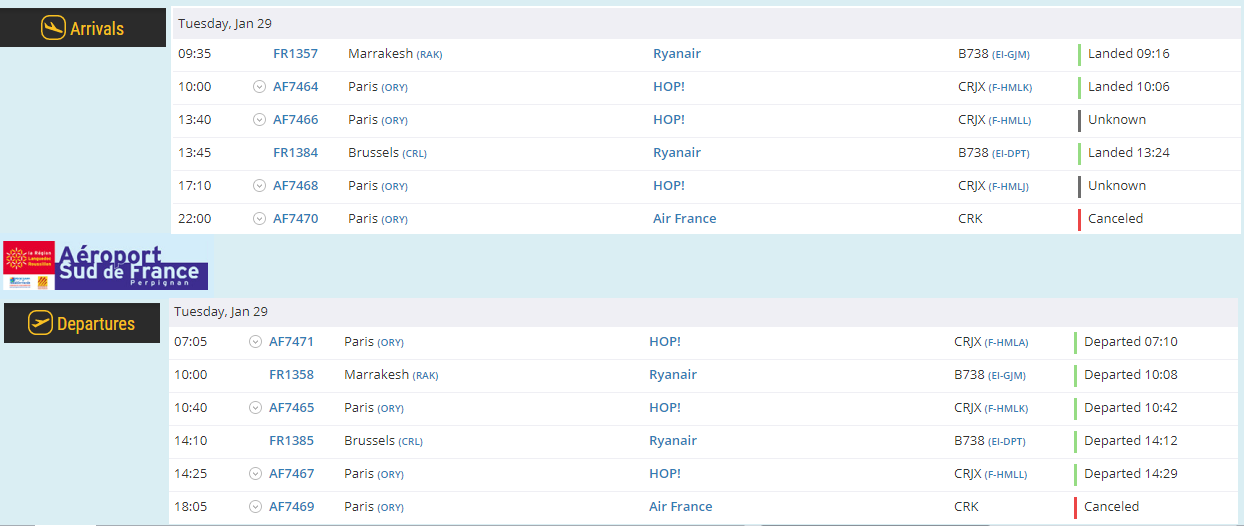Click the Arrivals plane icon
The image size is (1244, 526).
(53, 28)
